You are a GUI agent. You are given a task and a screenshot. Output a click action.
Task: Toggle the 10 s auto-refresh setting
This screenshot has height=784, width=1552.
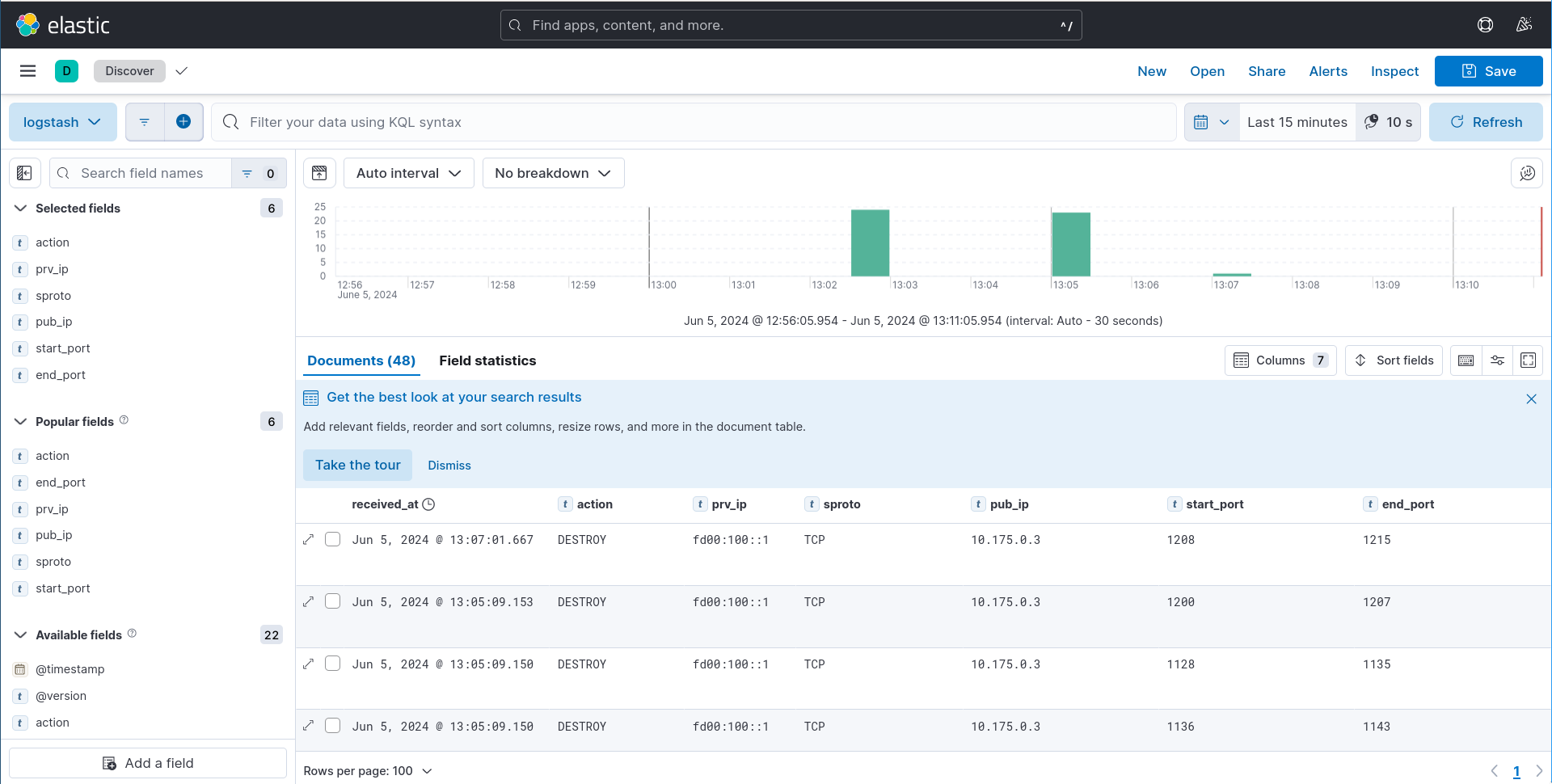(1388, 122)
